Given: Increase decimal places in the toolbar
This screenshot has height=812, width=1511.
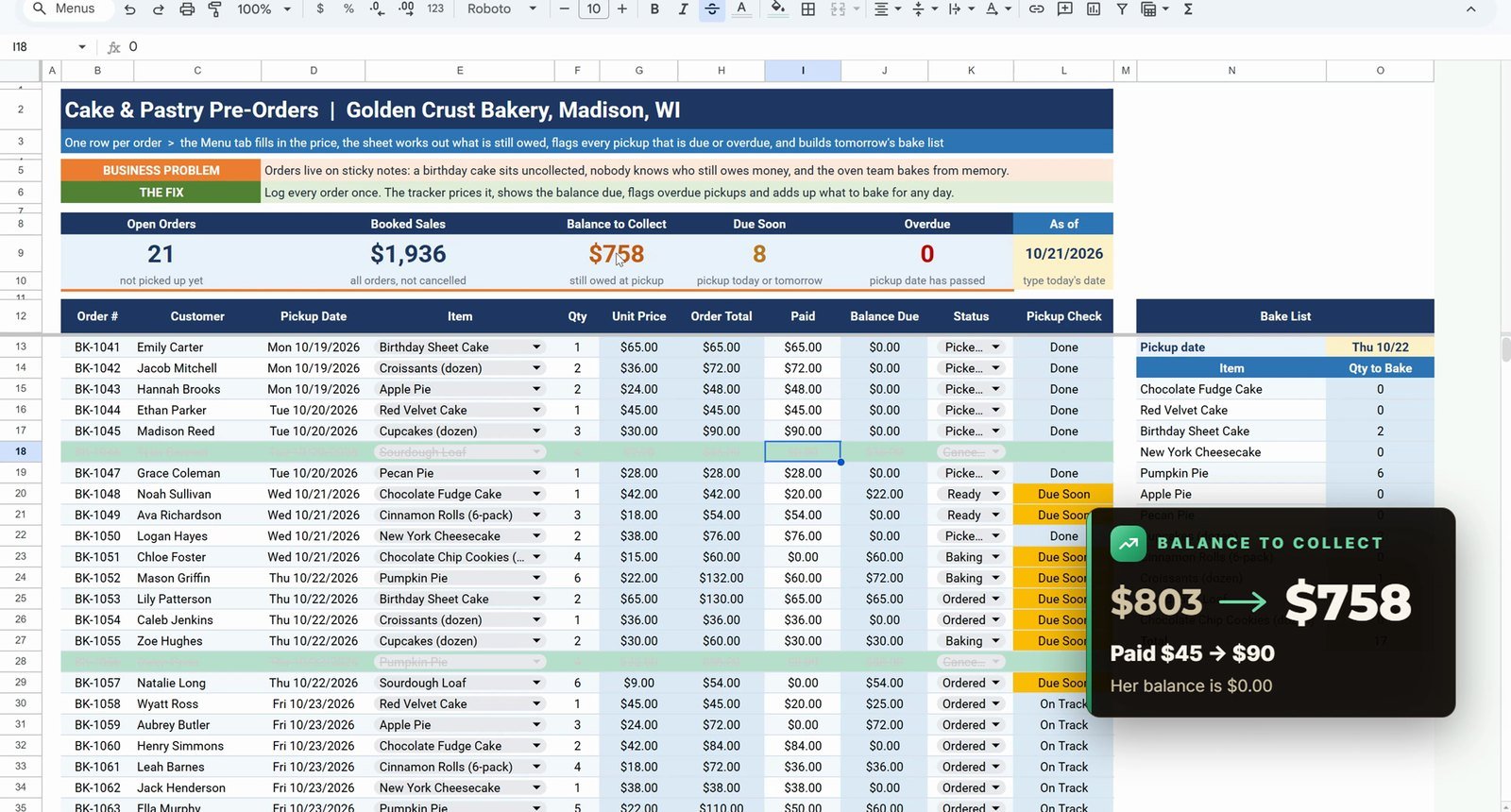Looking at the screenshot, I should (x=406, y=9).
